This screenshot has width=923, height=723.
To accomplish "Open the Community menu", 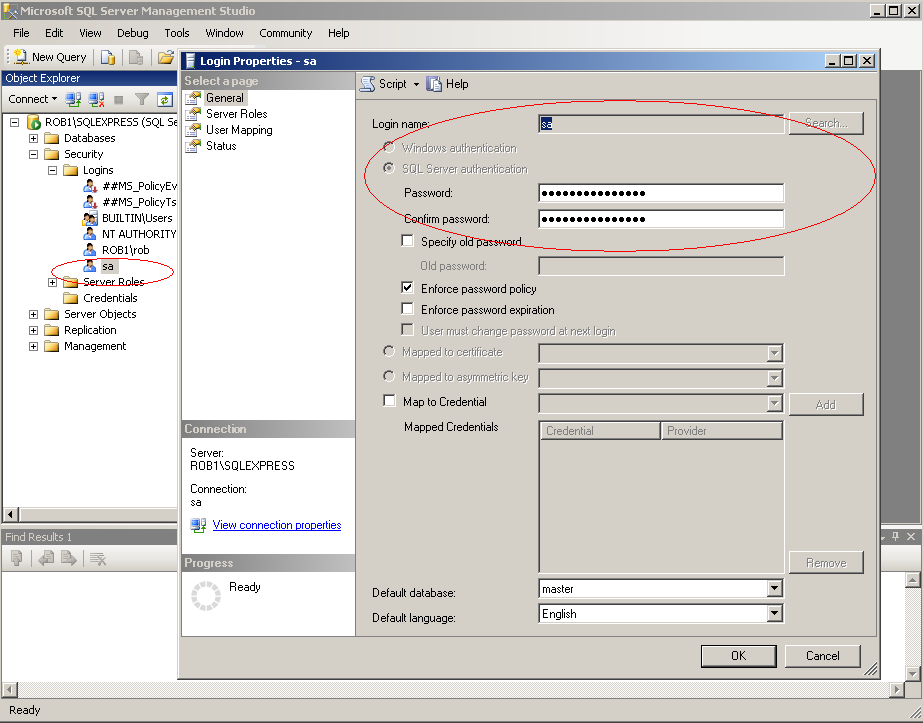I will pos(285,33).
